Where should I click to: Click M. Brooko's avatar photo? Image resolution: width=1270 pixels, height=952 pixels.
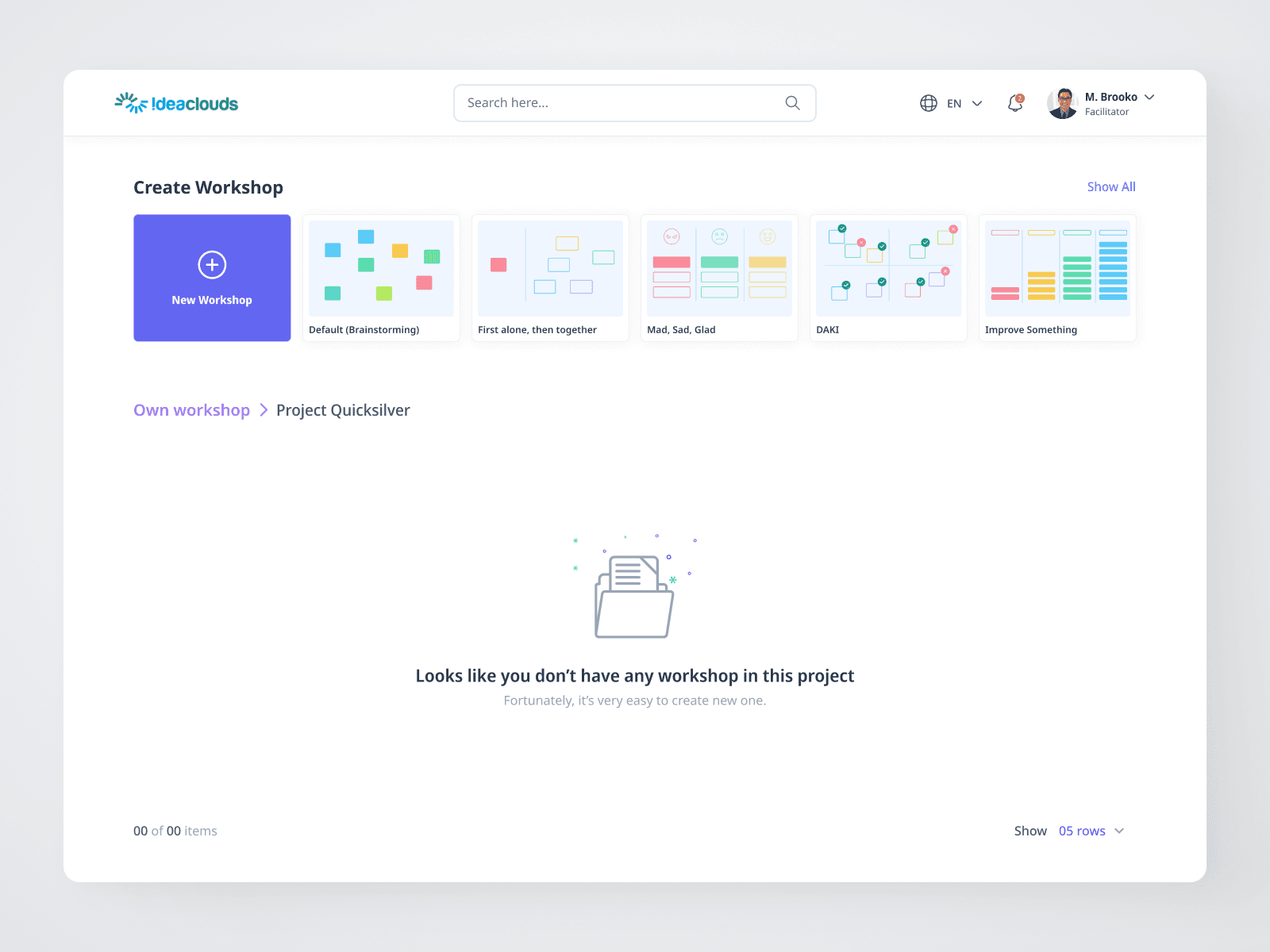point(1063,103)
